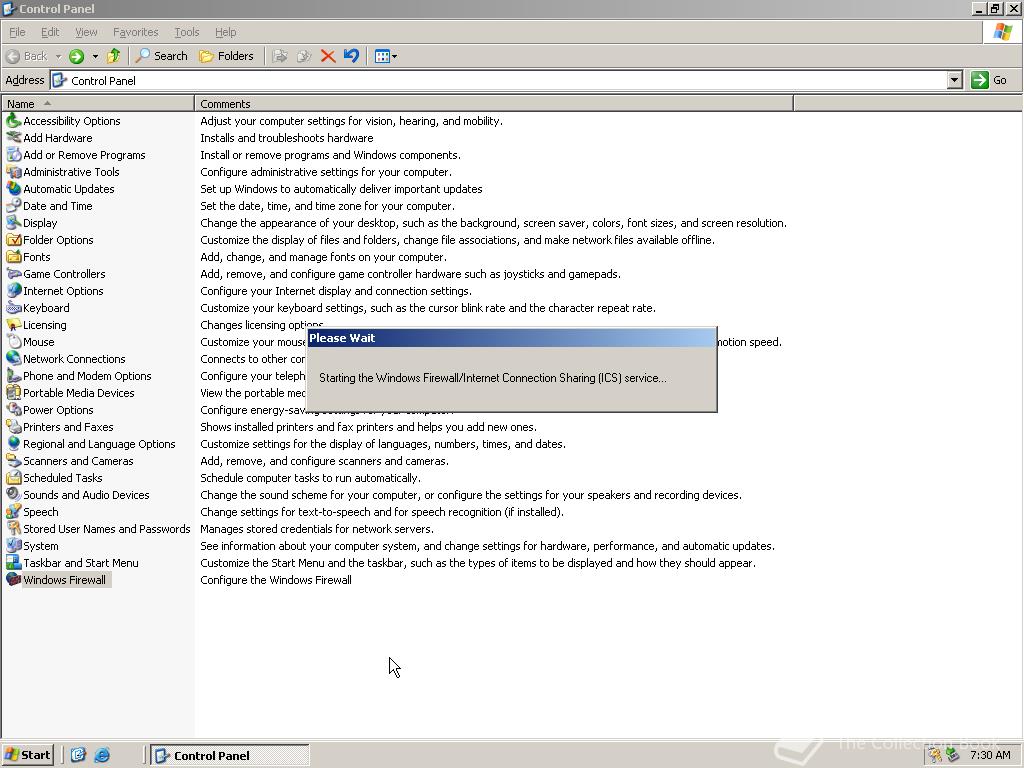Click the Start button
Screen dimensions: 1024x768
[x=27, y=755]
